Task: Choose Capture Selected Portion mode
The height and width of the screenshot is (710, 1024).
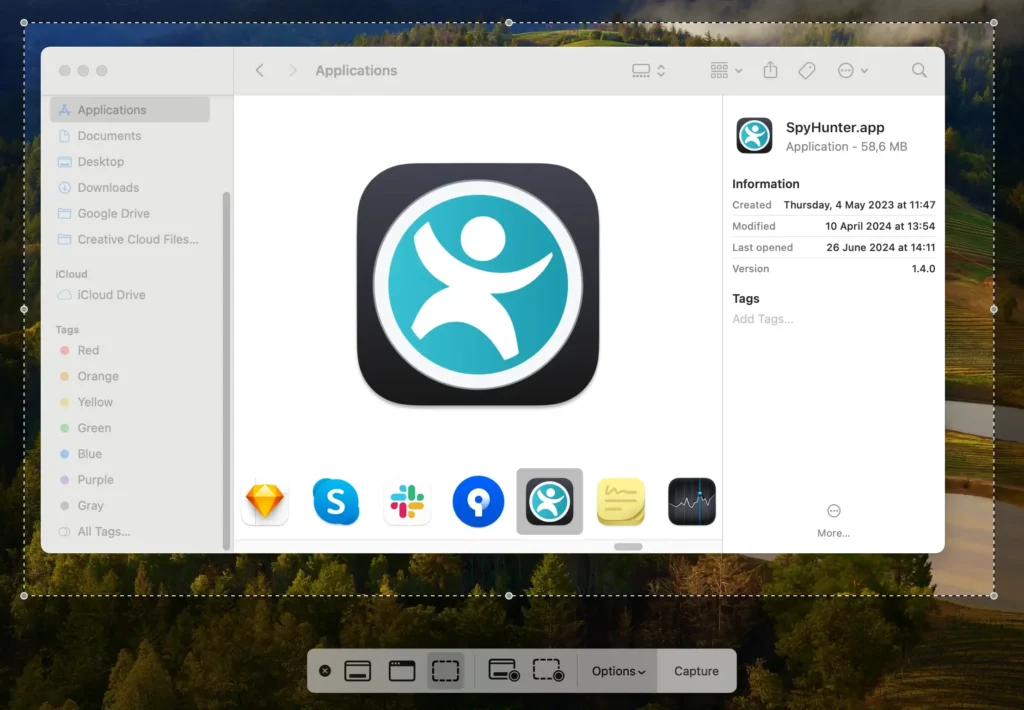Action: (x=445, y=671)
